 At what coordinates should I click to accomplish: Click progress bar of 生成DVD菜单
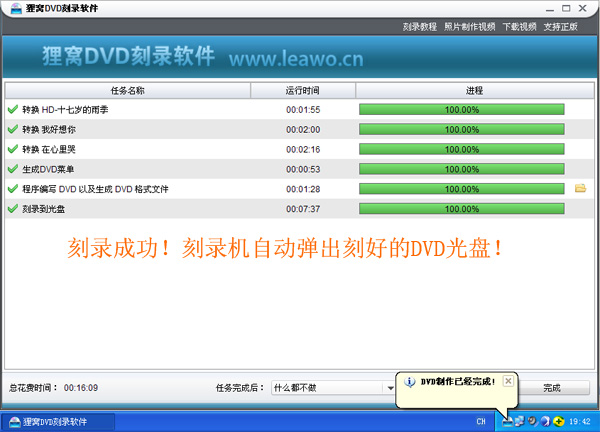461,169
